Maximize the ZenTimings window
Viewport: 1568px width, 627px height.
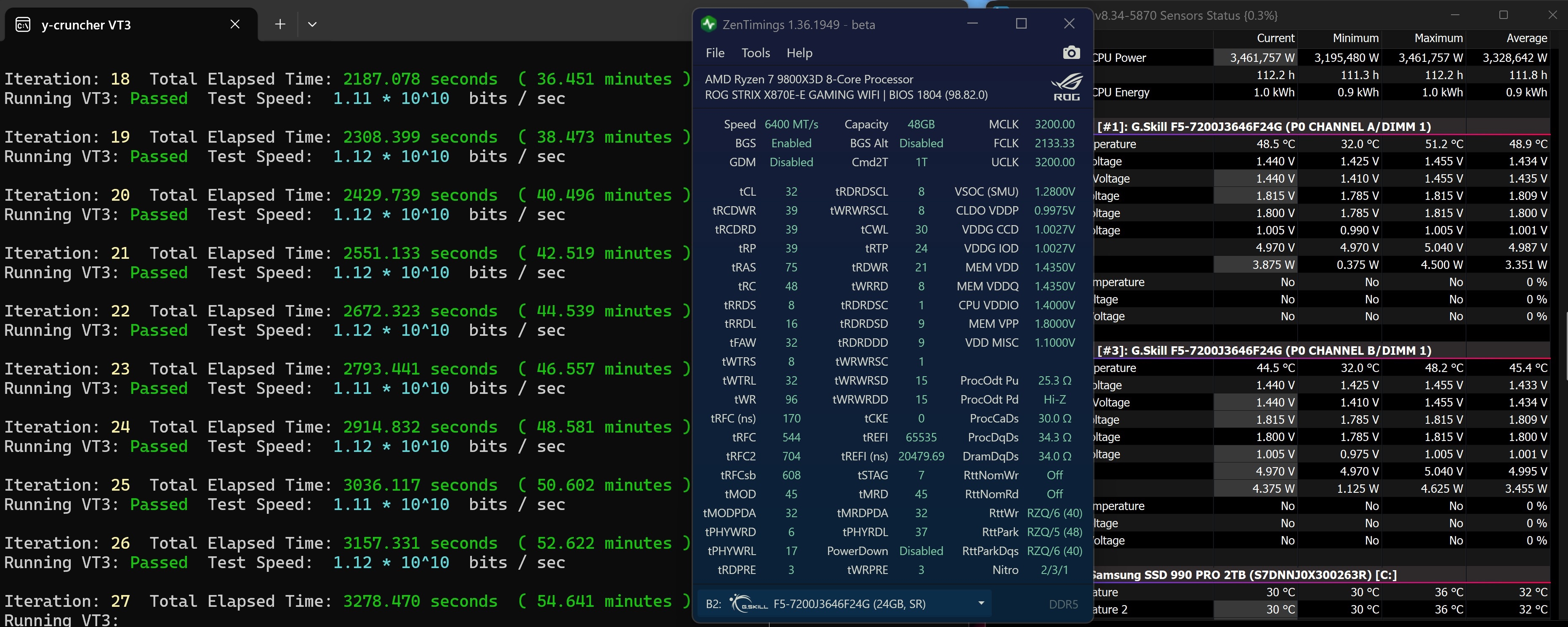pyautogui.click(x=1021, y=24)
